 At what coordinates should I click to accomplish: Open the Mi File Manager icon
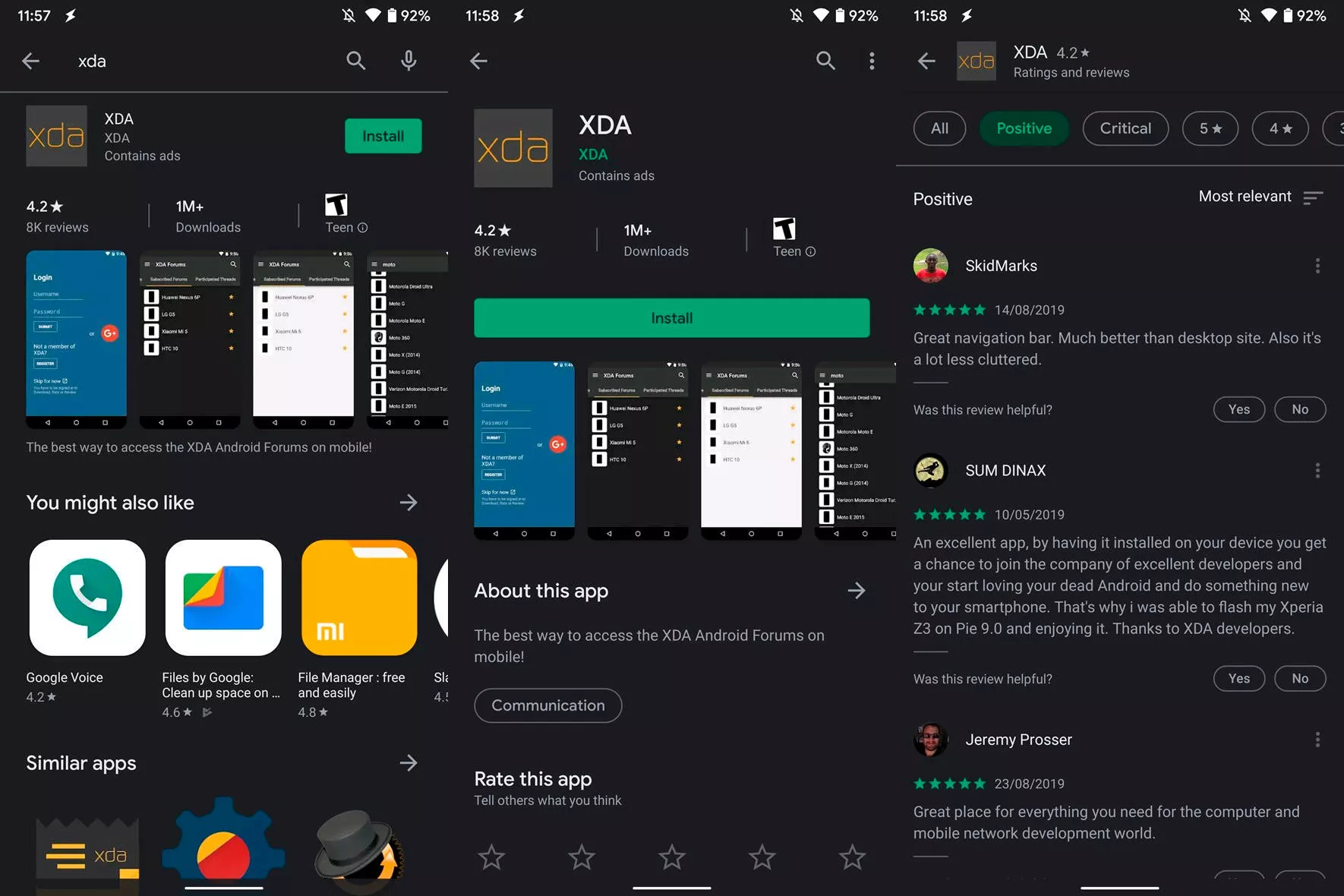pos(359,598)
